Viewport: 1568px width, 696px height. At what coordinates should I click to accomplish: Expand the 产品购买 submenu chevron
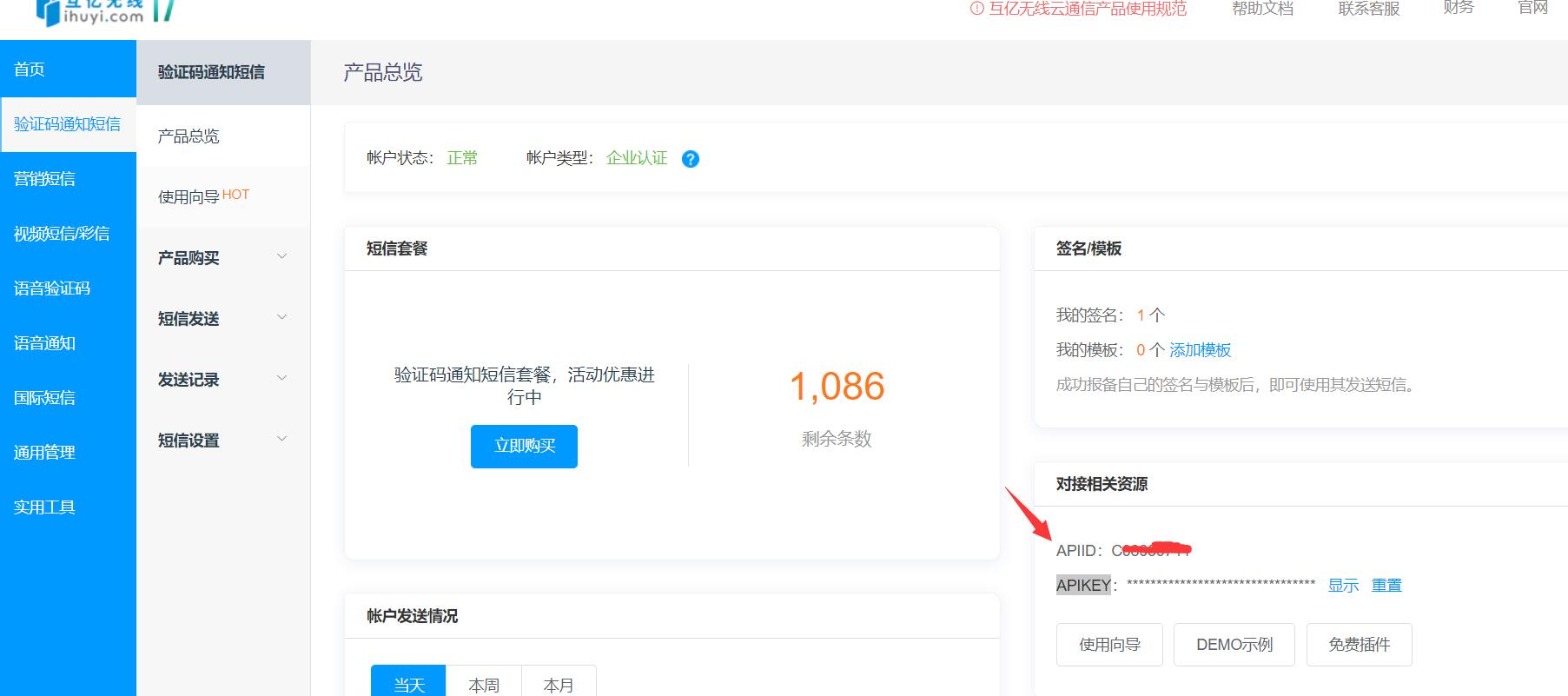click(281, 256)
